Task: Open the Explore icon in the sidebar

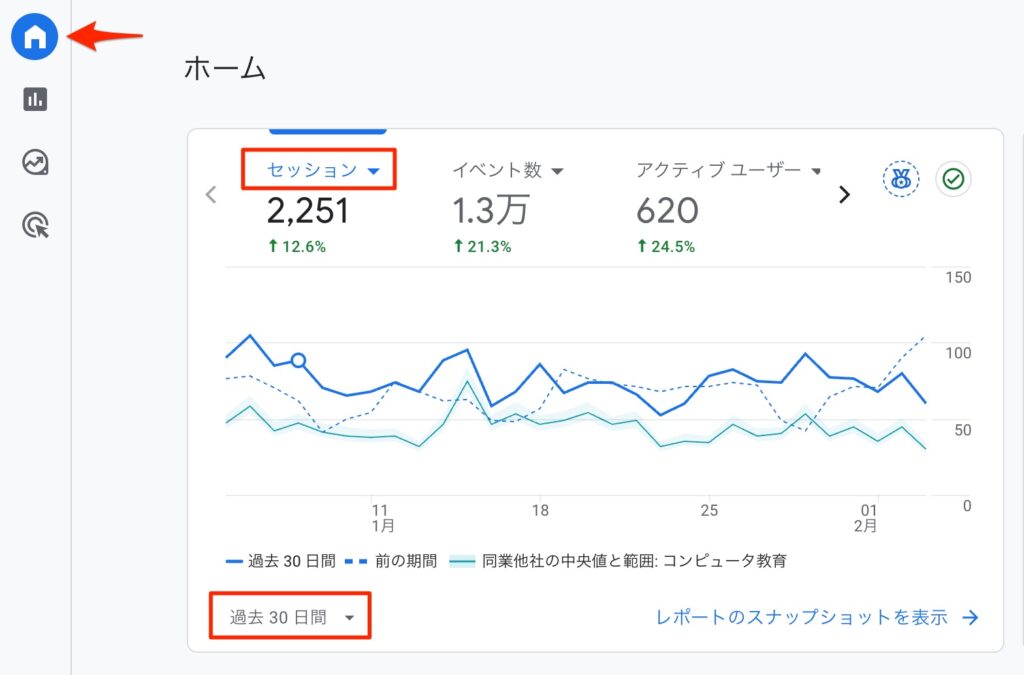Action: click(x=35, y=162)
